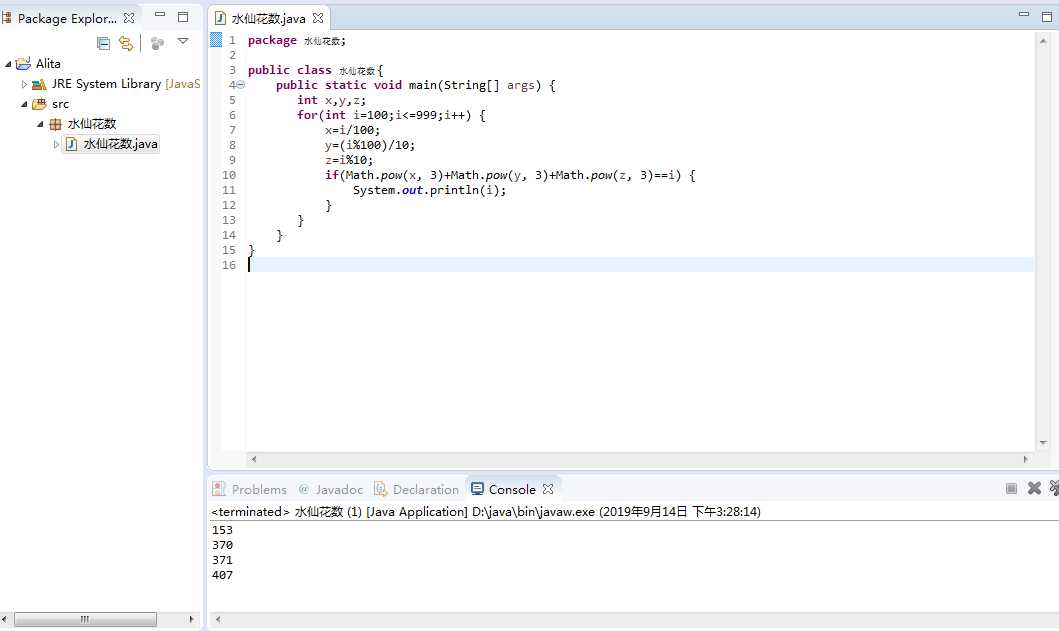Maximize the Package Explorer panel
Image resolution: width=1059 pixels, height=631 pixels.
point(182,16)
